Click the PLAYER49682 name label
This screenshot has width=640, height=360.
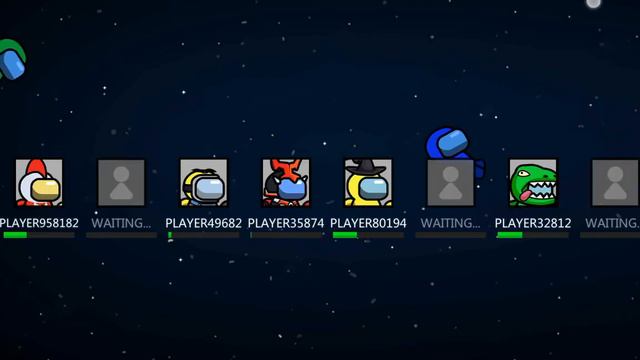click(204, 223)
